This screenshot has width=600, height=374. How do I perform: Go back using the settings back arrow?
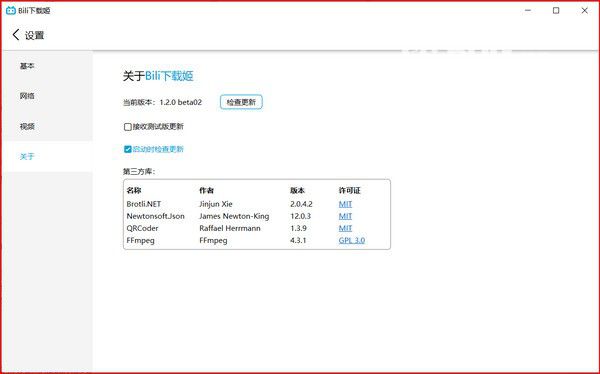[x=16, y=35]
